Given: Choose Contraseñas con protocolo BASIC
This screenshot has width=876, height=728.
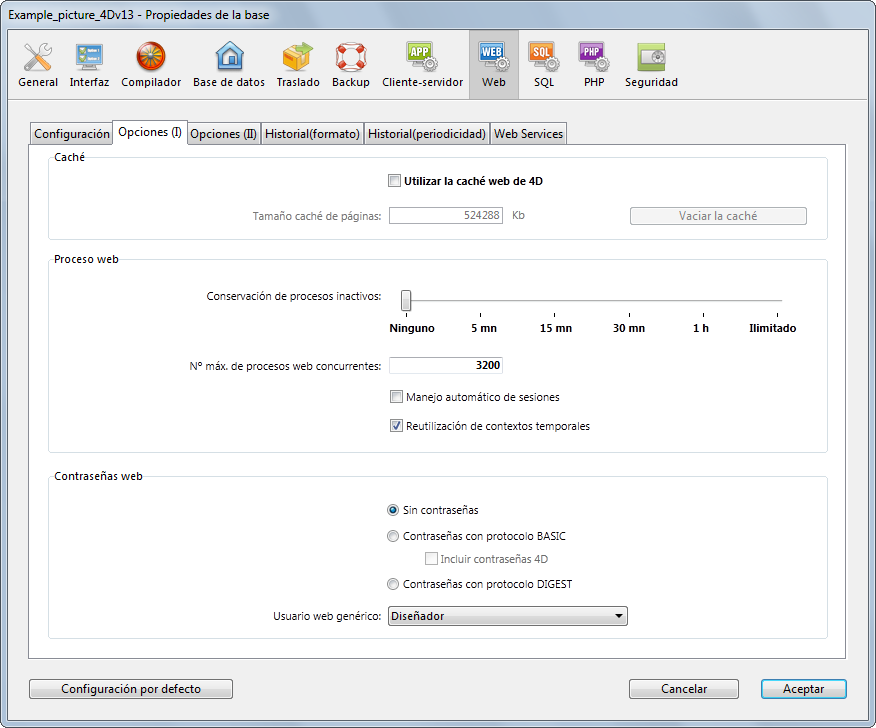Looking at the screenshot, I should [393, 536].
